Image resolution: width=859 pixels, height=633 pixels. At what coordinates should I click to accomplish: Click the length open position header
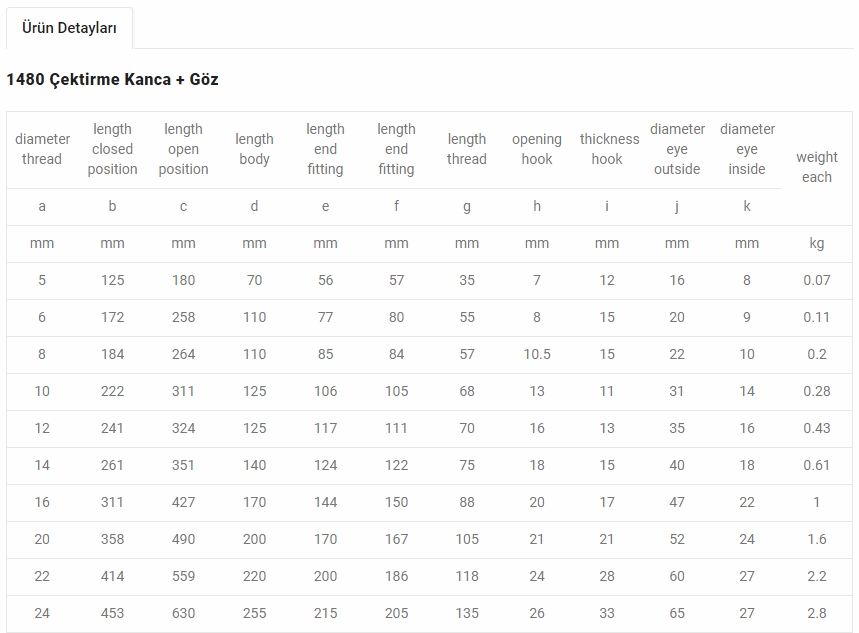click(x=184, y=149)
